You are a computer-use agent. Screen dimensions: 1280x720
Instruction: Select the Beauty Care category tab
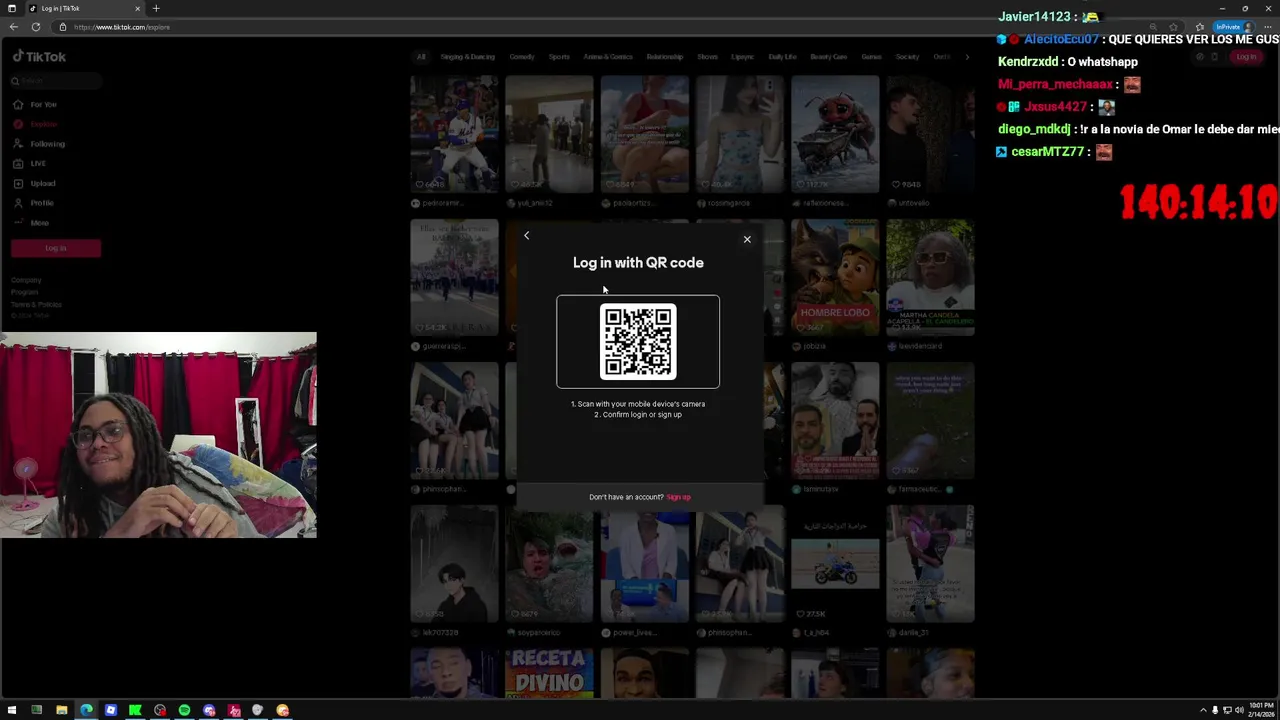[x=828, y=57]
